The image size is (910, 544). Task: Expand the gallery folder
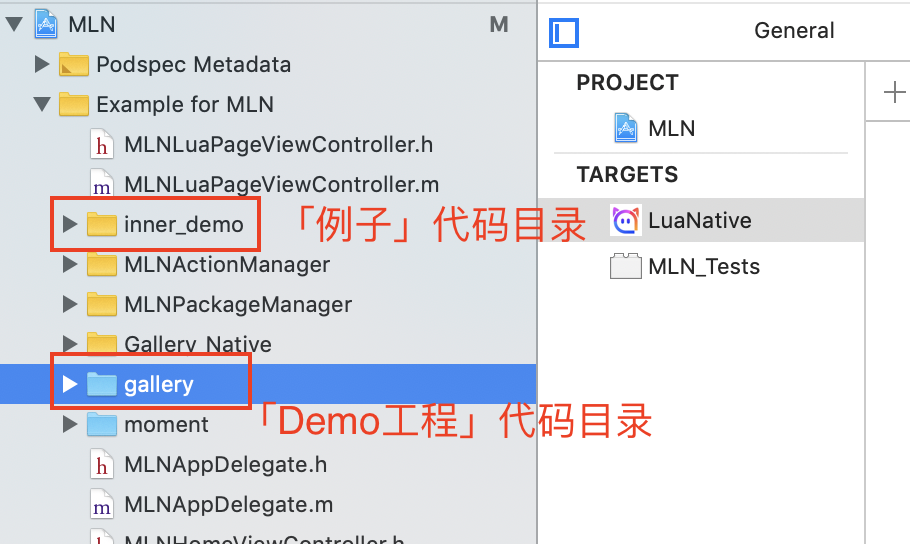(69, 385)
